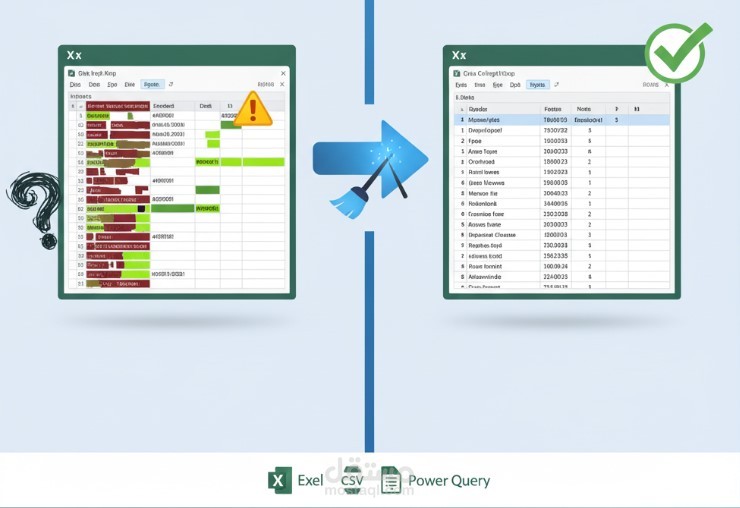Screen dimensions: 740x508
Task: Click the 'Fostaa' column header in right table
Action: 553,109
